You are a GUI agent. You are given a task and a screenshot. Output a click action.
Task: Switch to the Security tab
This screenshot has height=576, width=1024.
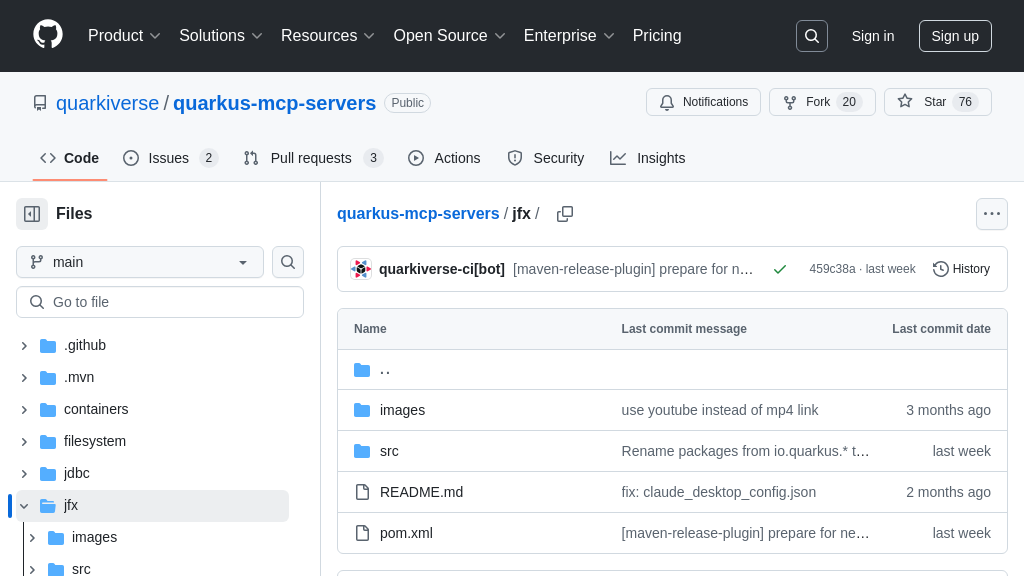(x=545, y=158)
